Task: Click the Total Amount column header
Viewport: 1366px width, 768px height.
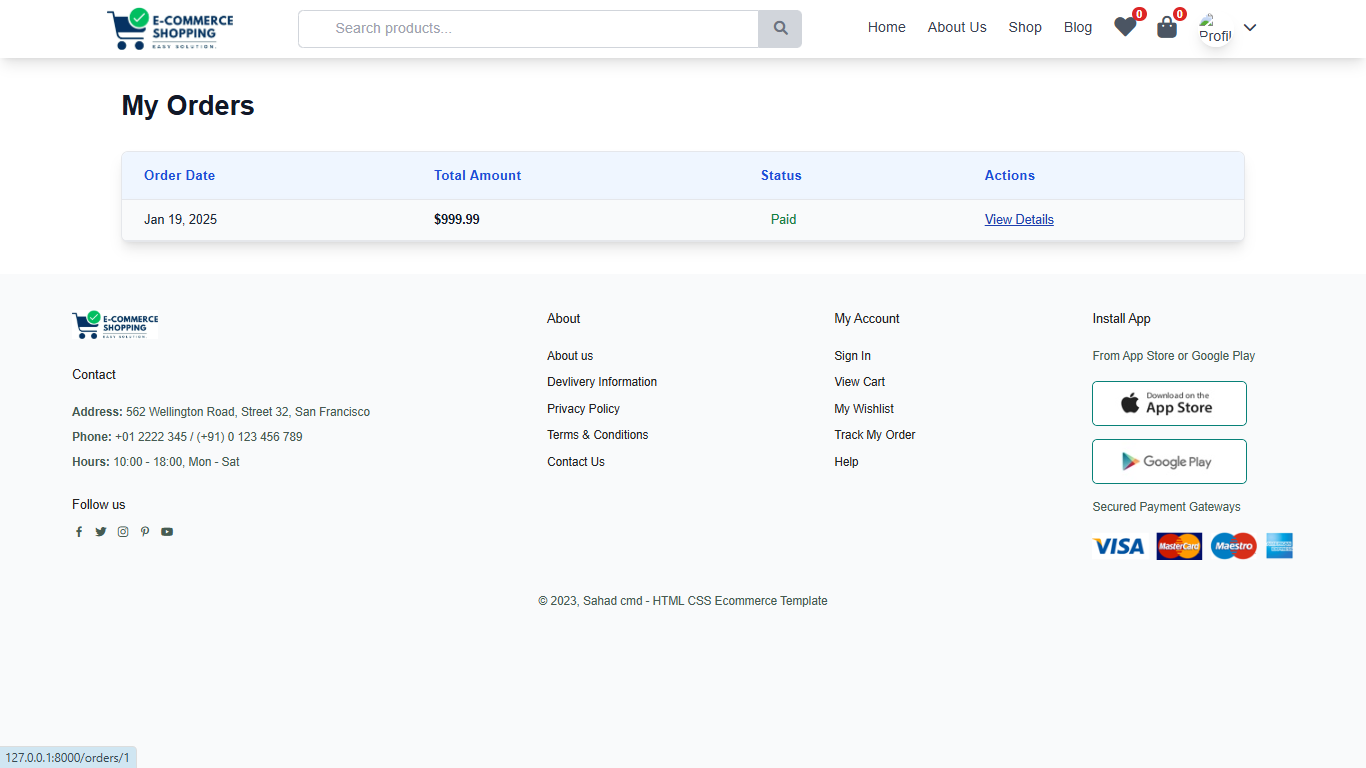Action: [478, 175]
